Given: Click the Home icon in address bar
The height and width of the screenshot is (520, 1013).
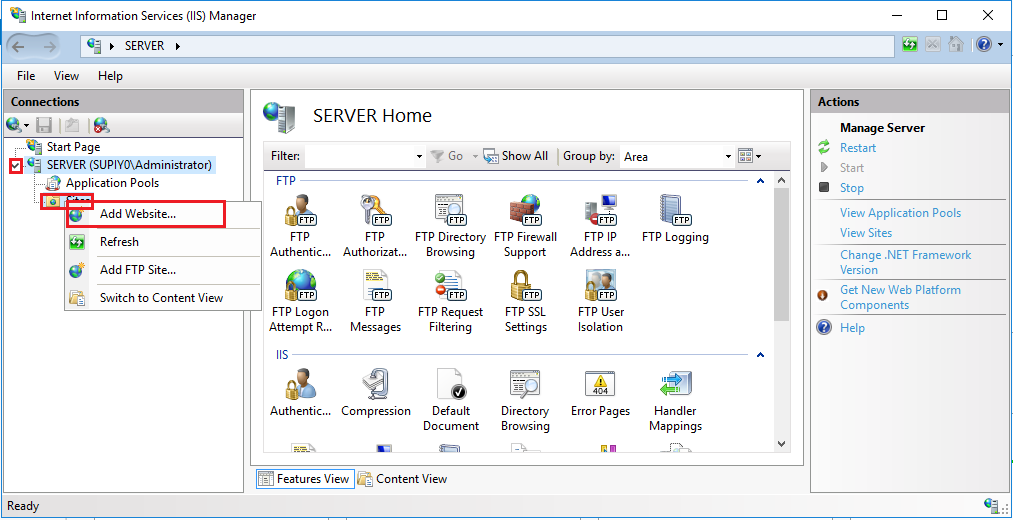Looking at the screenshot, I should (956, 45).
